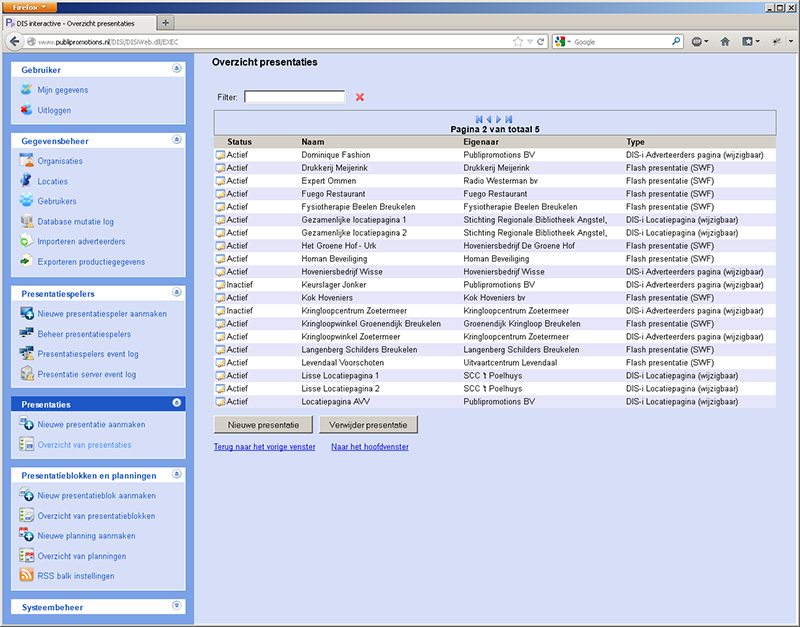Image resolution: width=800 pixels, height=627 pixels.
Task: Click Presentatiespelers event log icon
Action: coord(26,354)
